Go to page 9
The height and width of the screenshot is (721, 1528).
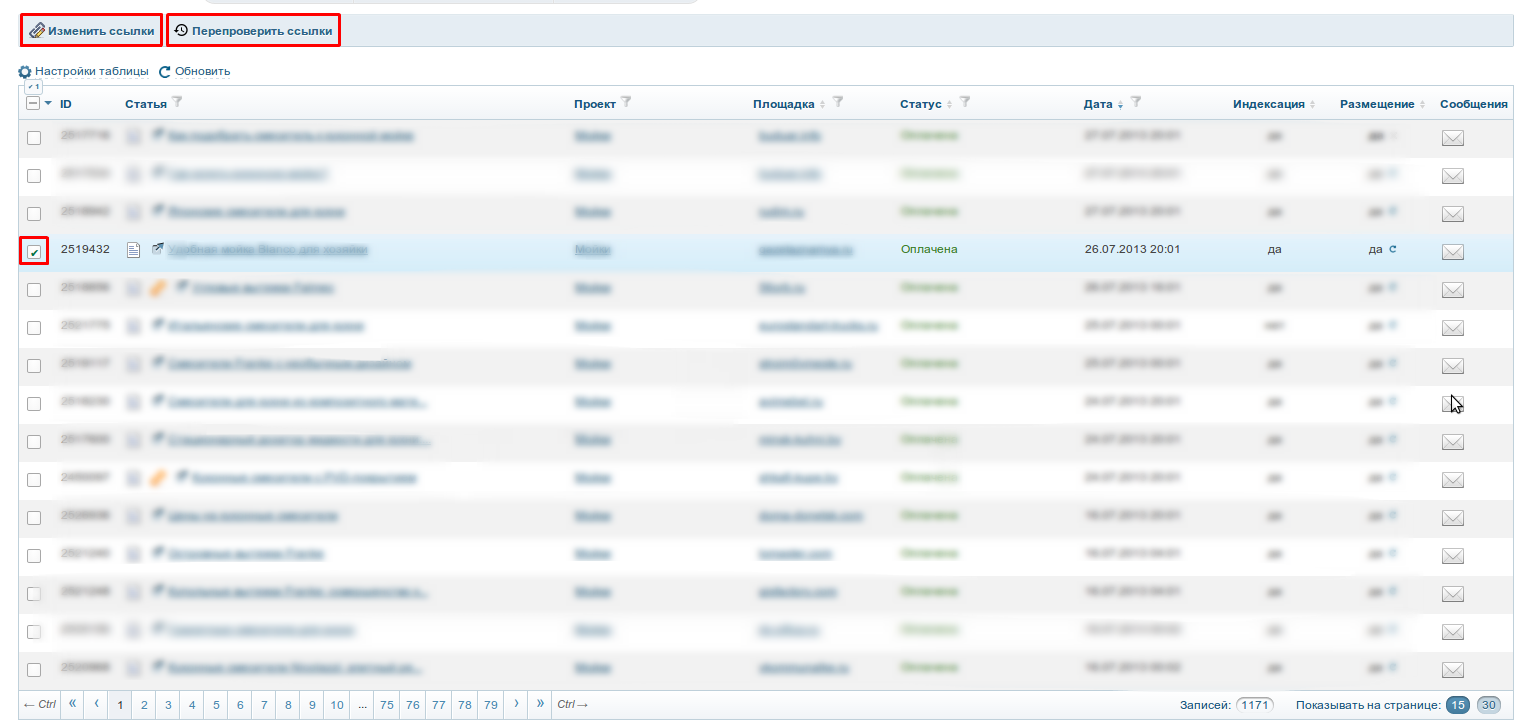click(x=312, y=704)
